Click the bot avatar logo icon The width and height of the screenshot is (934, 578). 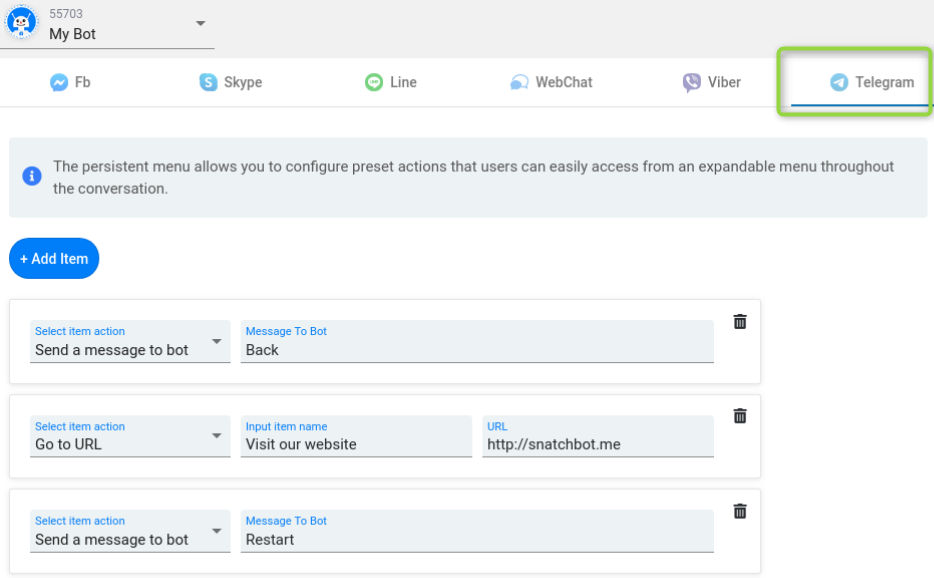click(x=21, y=22)
